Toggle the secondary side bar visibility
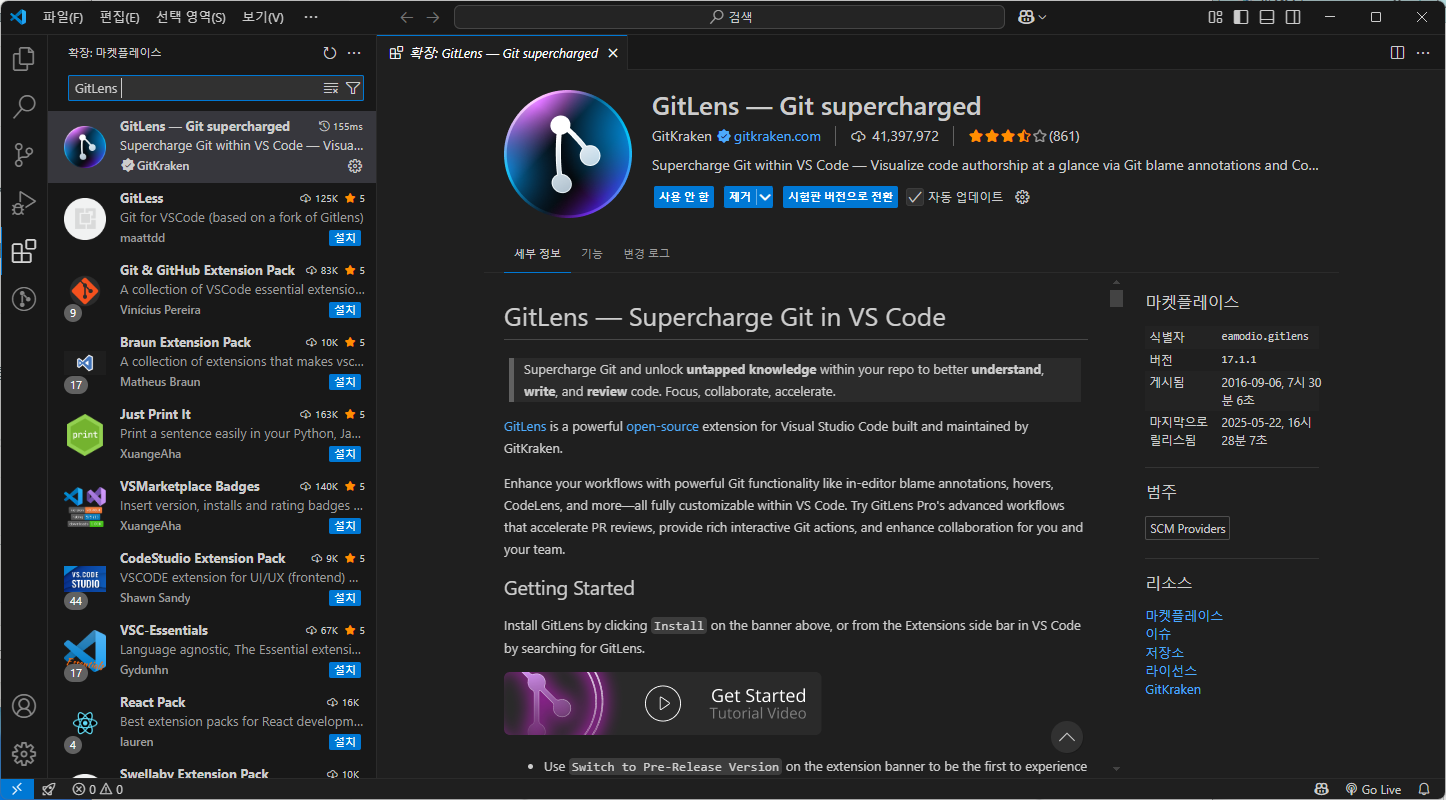This screenshot has height=800, width=1446. (x=1293, y=17)
